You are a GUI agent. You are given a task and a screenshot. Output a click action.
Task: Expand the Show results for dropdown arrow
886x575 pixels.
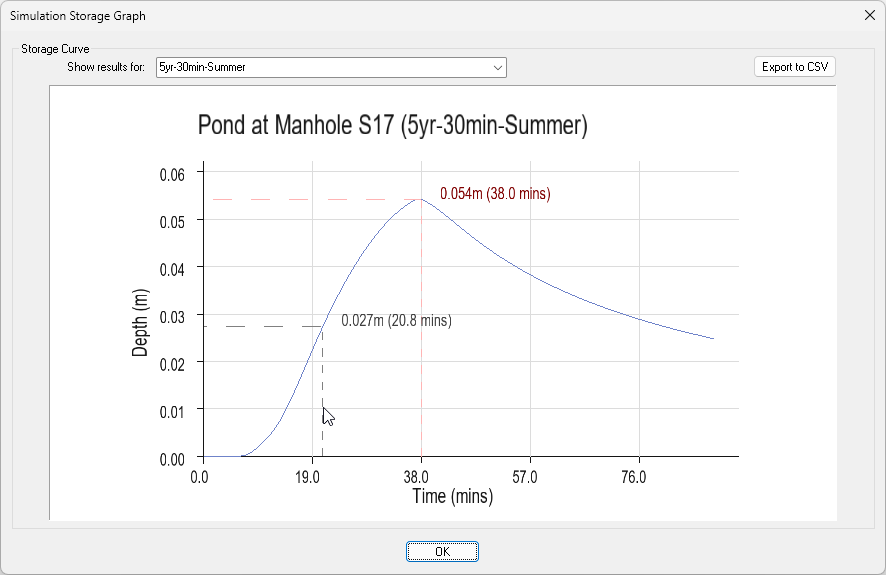497,67
